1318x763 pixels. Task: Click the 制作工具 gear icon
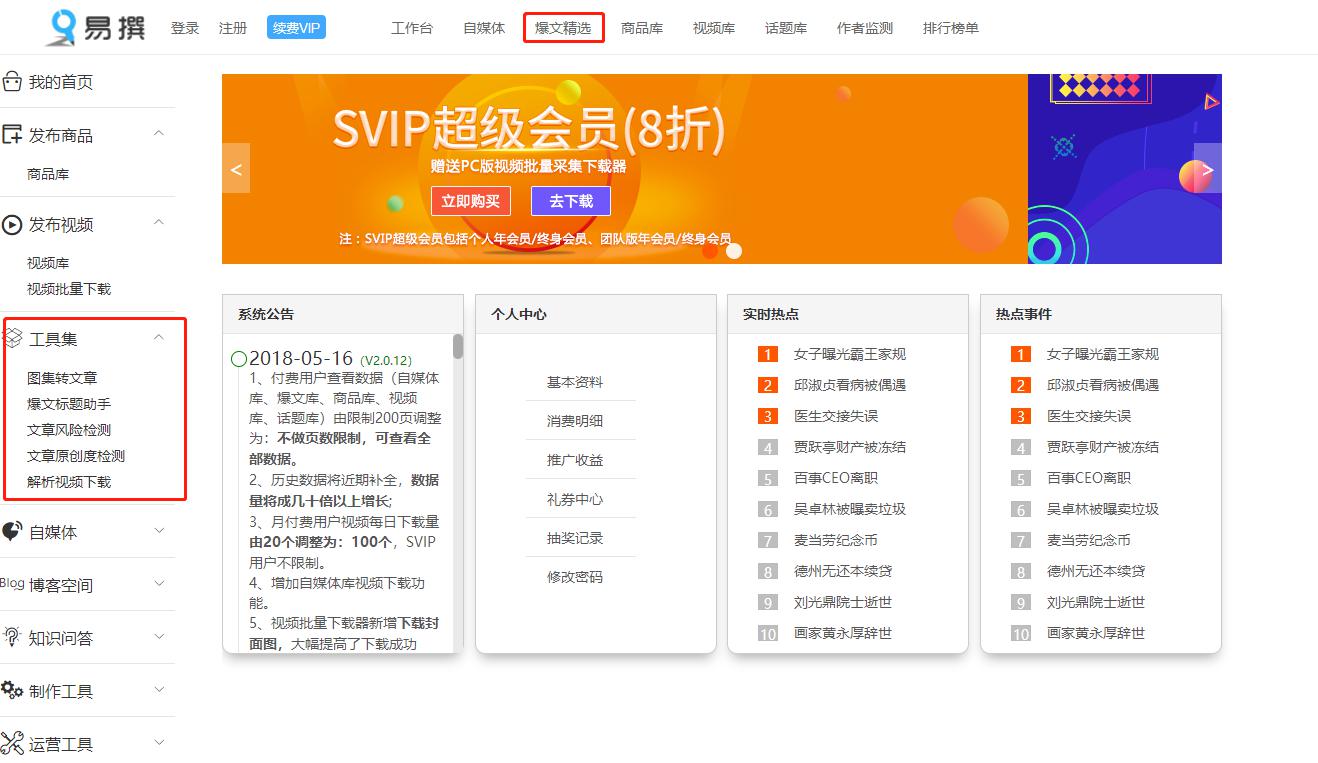point(11,690)
